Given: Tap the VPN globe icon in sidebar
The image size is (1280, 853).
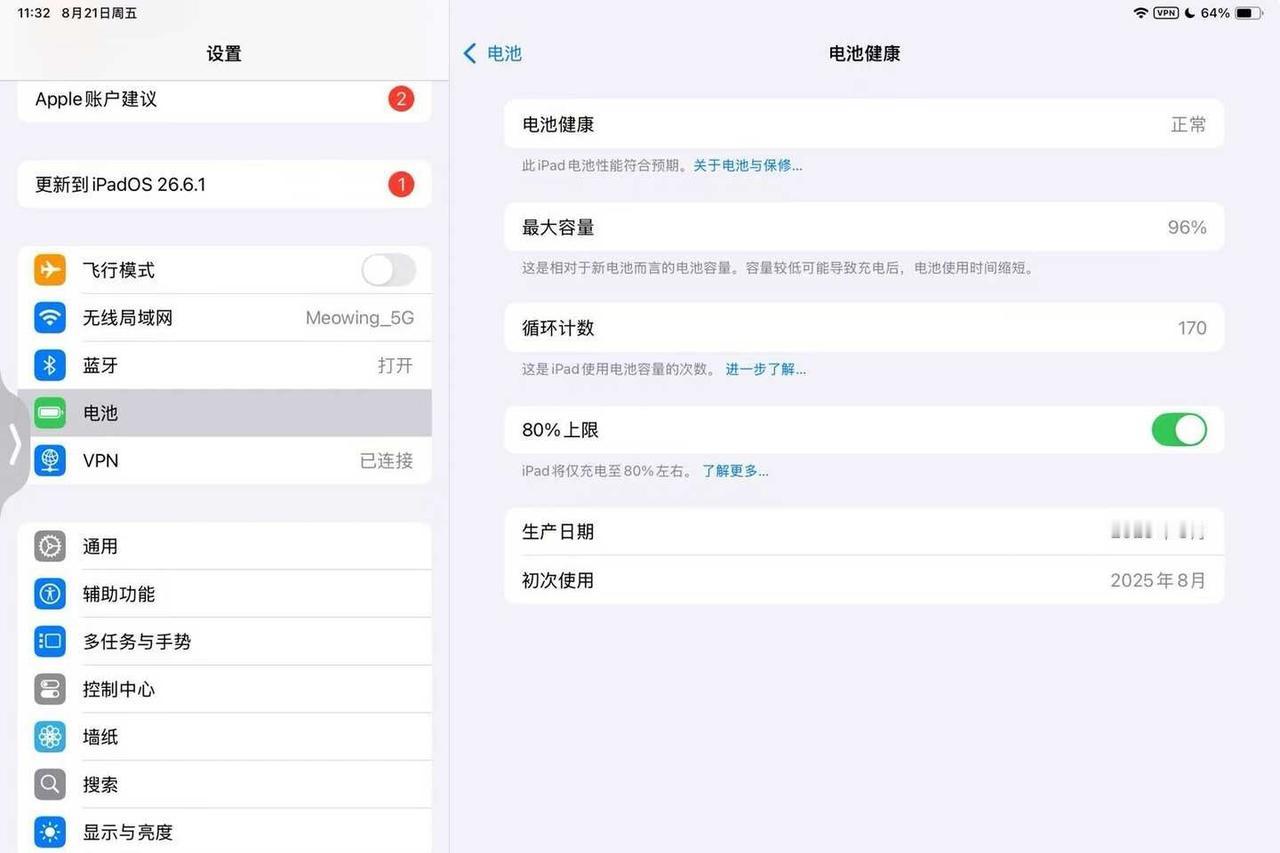Looking at the screenshot, I should [x=50, y=461].
